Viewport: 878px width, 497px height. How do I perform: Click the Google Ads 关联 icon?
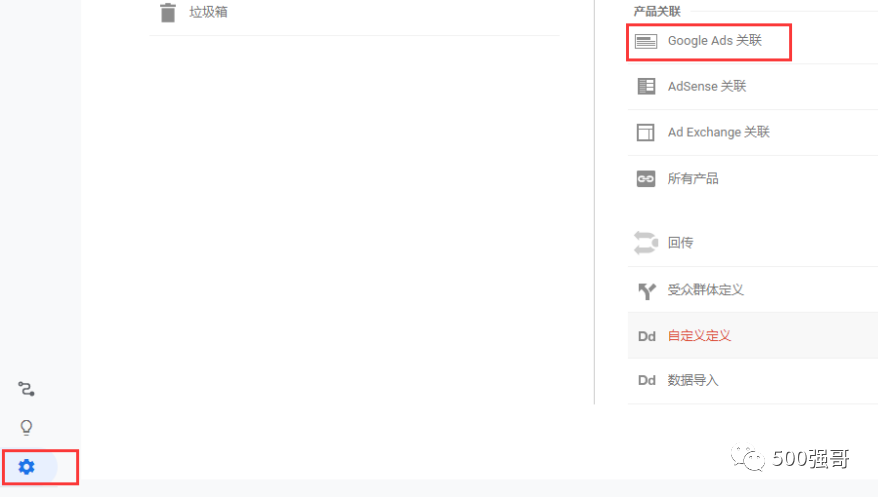pos(646,41)
